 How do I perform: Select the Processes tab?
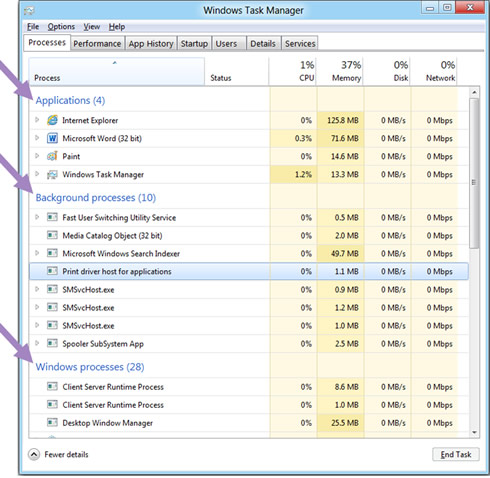point(47,43)
